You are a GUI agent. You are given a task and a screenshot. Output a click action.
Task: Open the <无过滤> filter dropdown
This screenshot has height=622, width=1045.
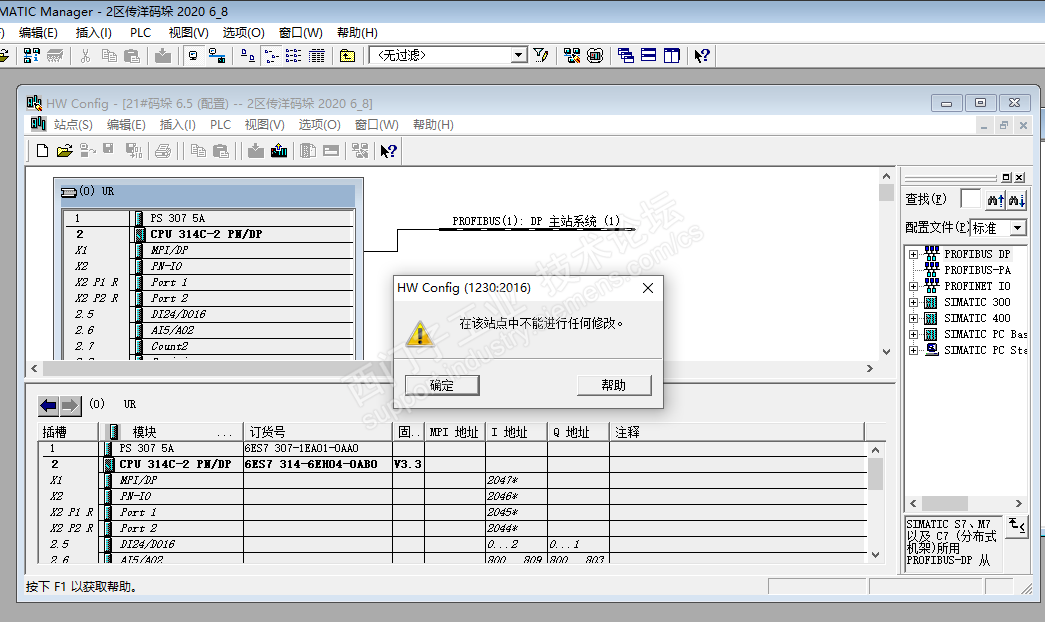point(519,55)
